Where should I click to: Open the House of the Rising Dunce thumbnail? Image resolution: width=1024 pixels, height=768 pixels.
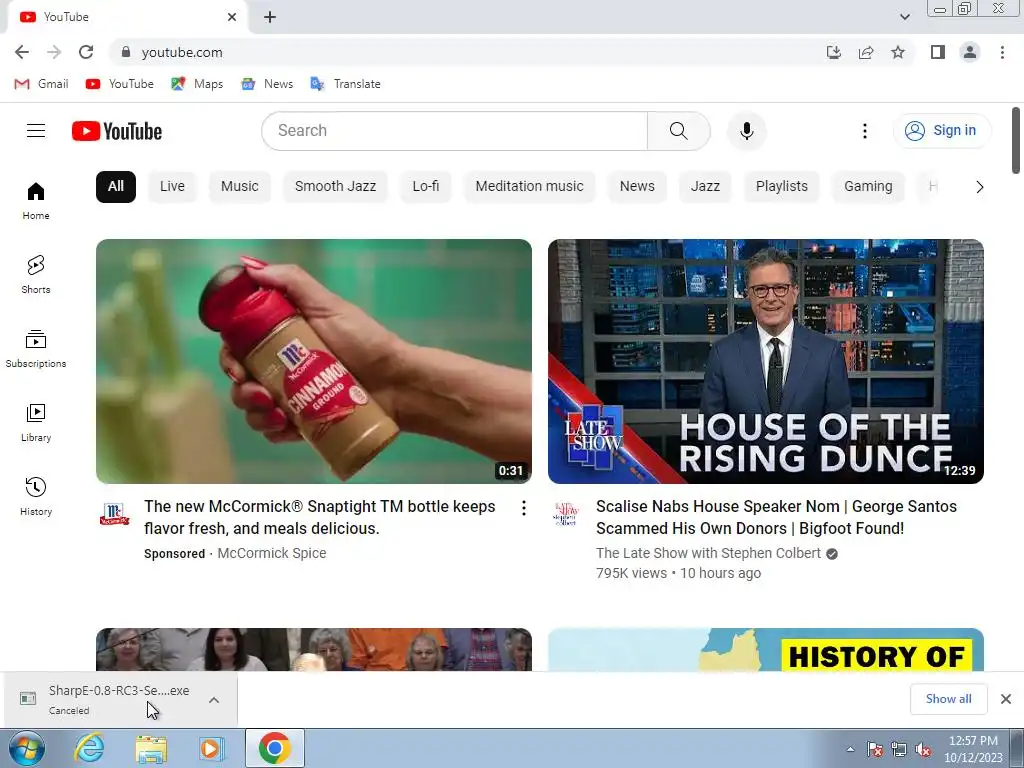[x=765, y=361]
